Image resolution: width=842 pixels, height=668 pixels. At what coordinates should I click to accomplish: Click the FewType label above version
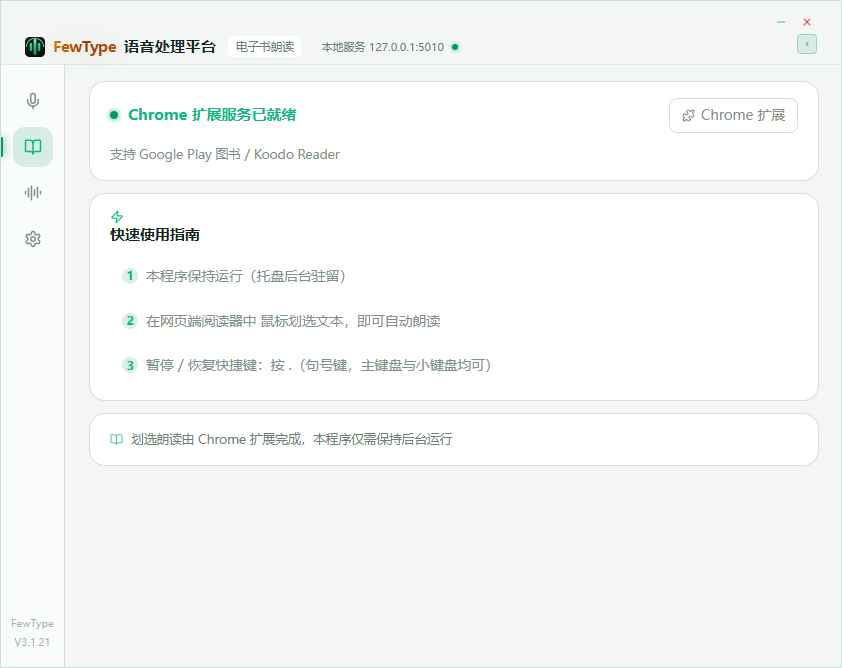pos(32,623)
